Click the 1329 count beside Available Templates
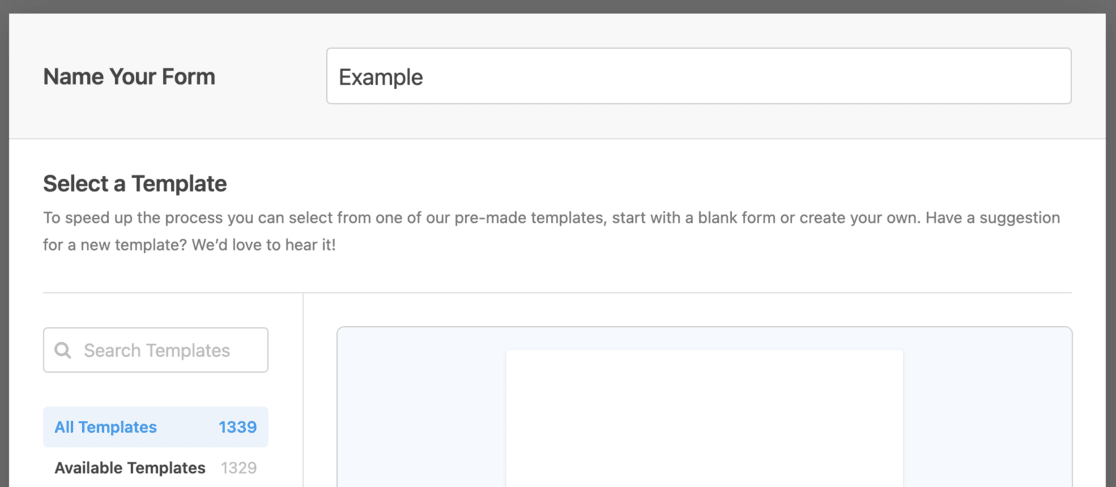The height and width of the screenshot is (487, 1116). point(239,468)
